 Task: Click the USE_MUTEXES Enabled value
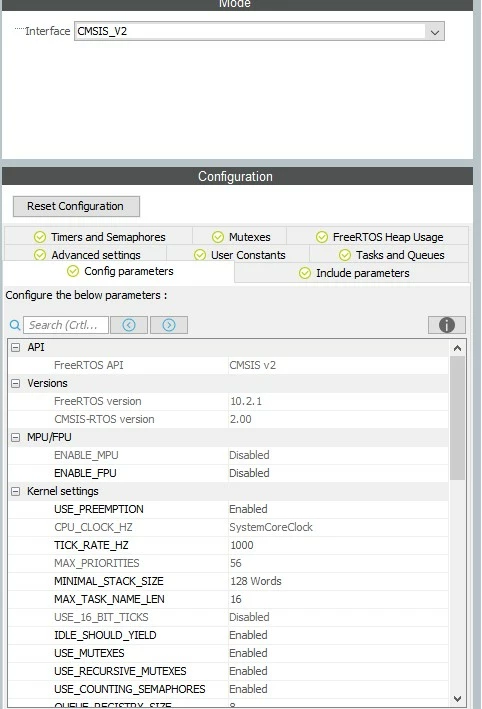248,653
